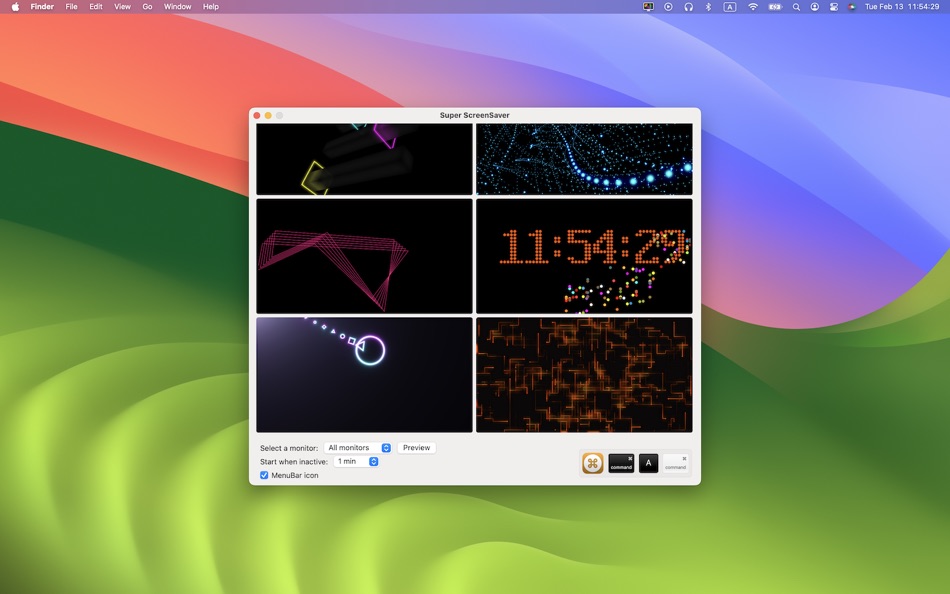Viewport: 950px width, 594px height.
Task: Close the Super ScreenSaver window
Action: [257, 115]
